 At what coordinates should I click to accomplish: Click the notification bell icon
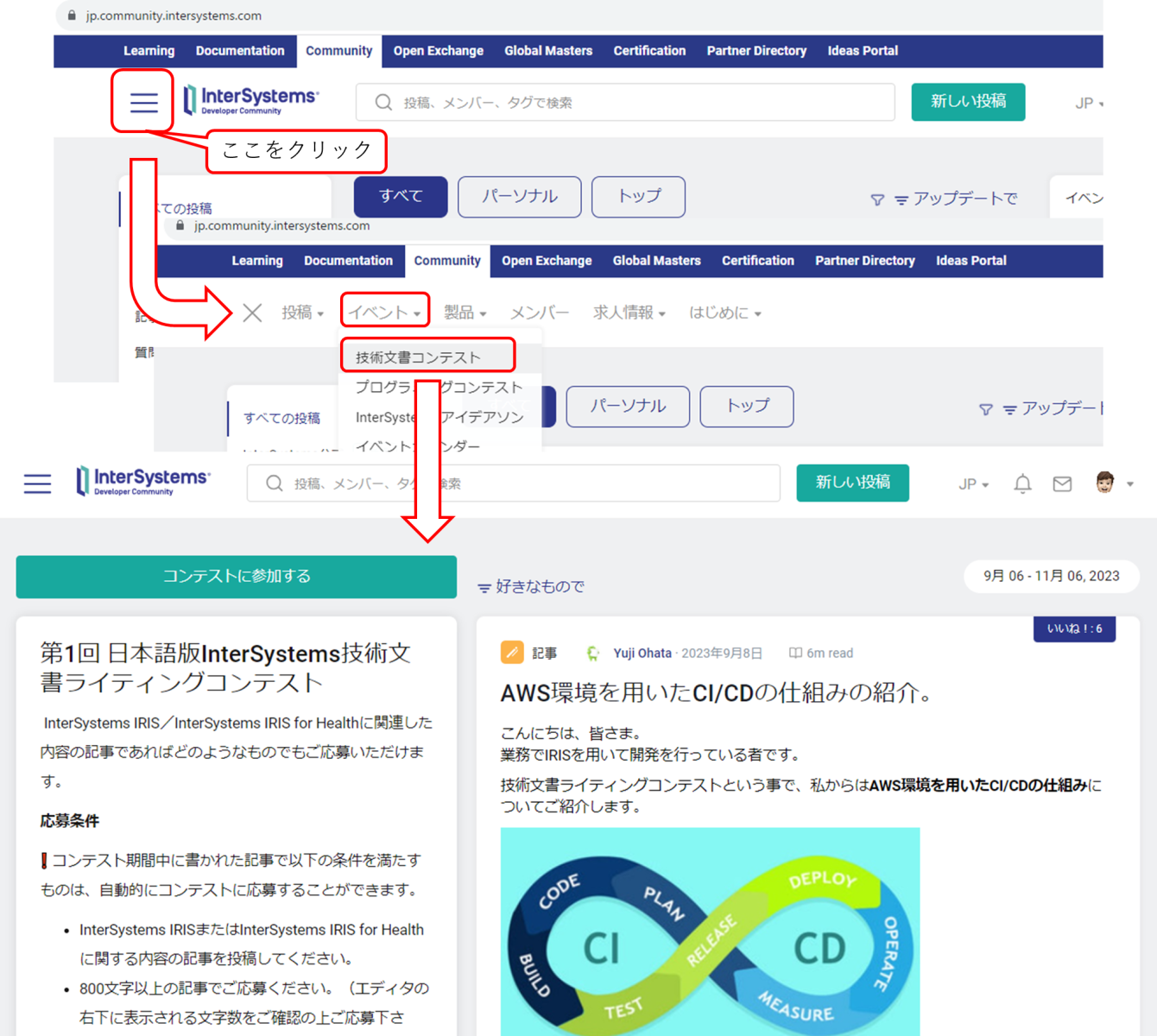pyautogui.click(x=1022, y=483)
